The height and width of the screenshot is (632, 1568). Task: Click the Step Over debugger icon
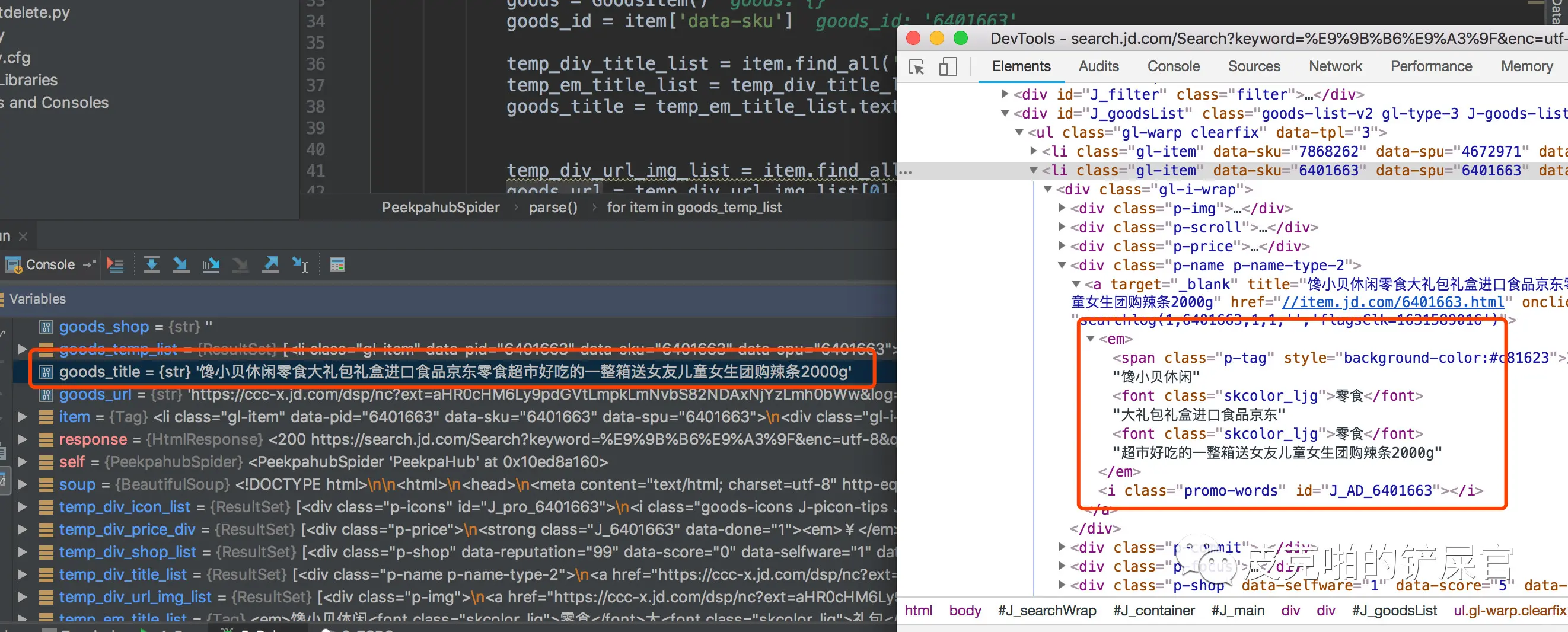[x=152, y=264]
